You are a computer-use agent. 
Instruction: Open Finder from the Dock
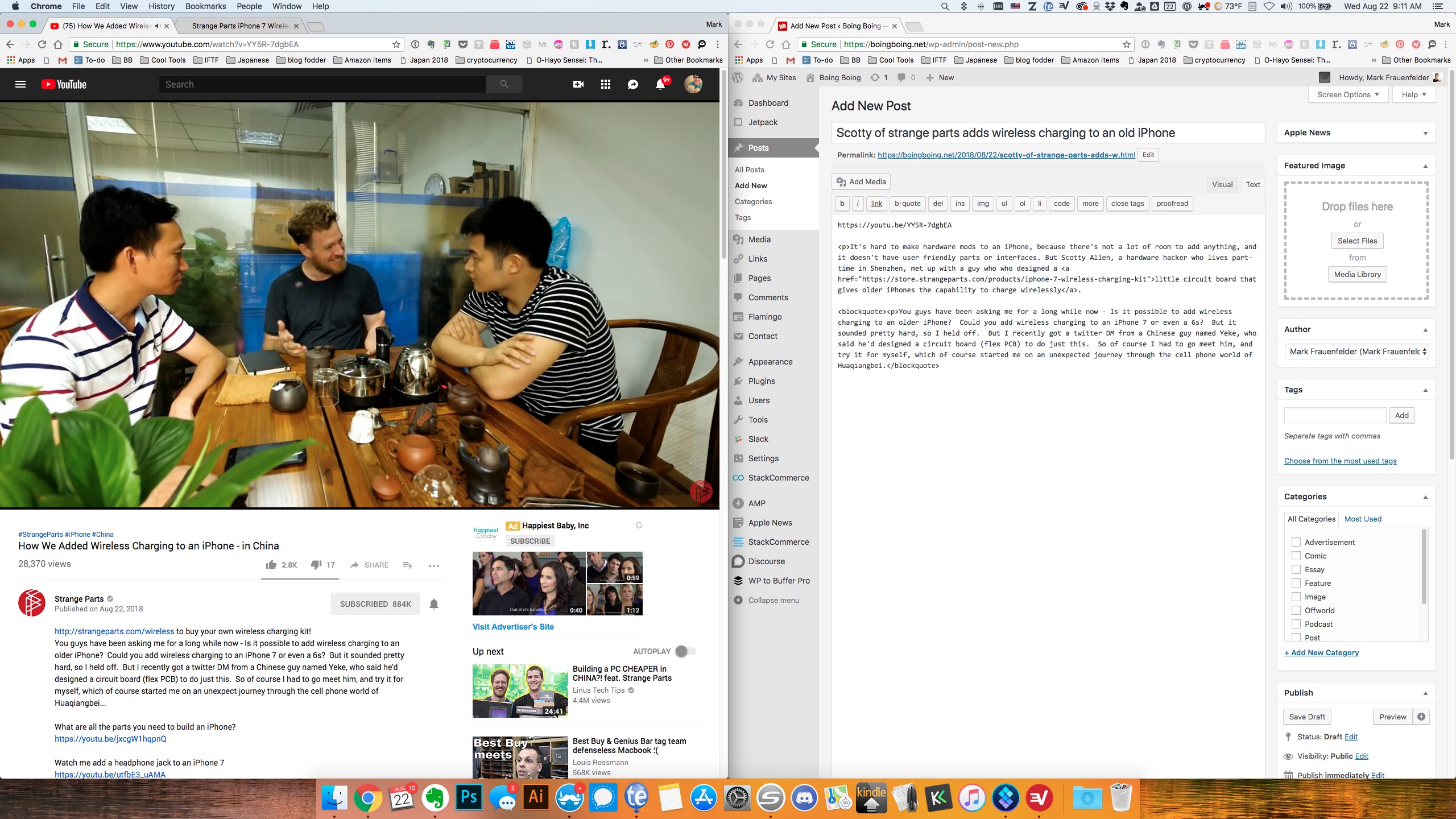[x=334, y=797]
